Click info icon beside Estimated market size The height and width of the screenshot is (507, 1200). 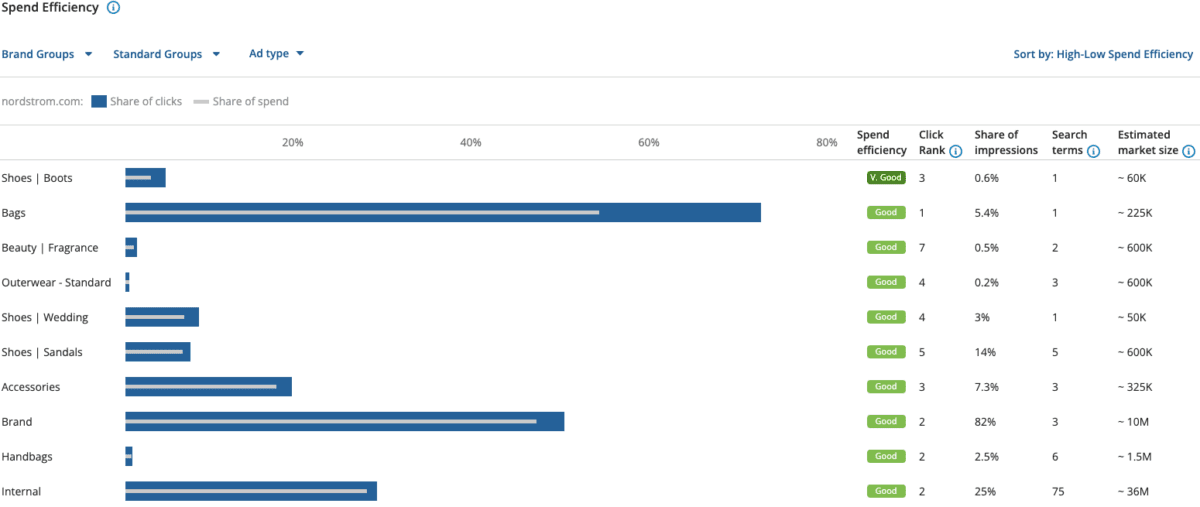1188,152
